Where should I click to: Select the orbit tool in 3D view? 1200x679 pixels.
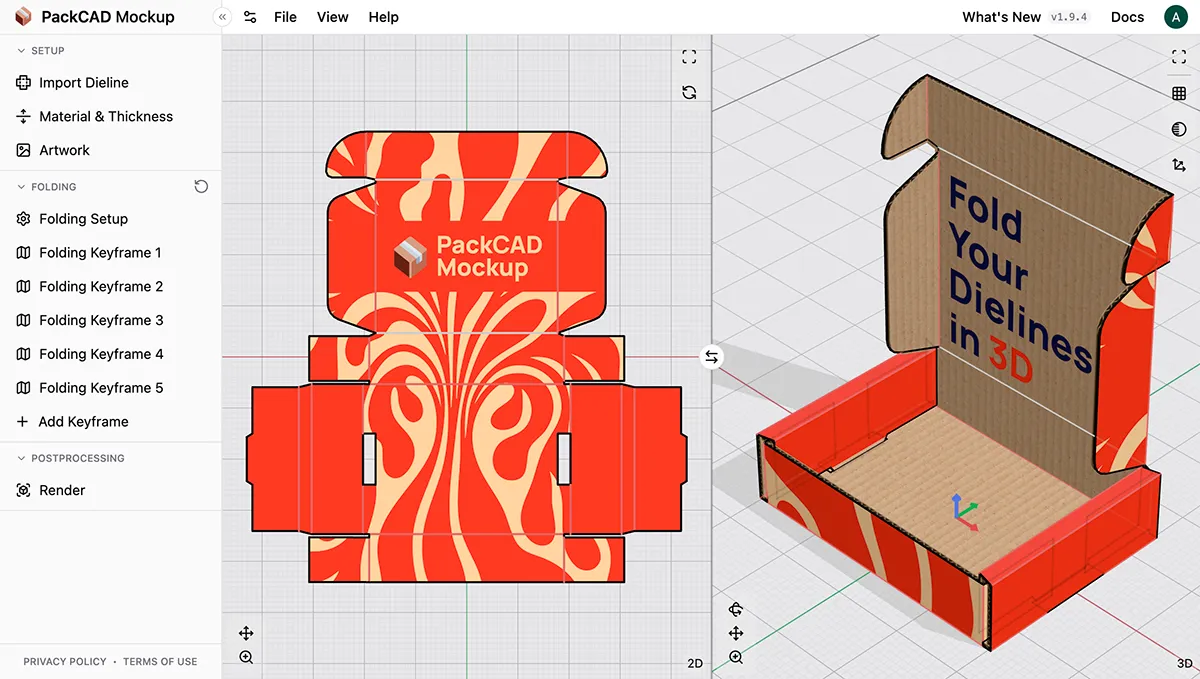[736, 609]
